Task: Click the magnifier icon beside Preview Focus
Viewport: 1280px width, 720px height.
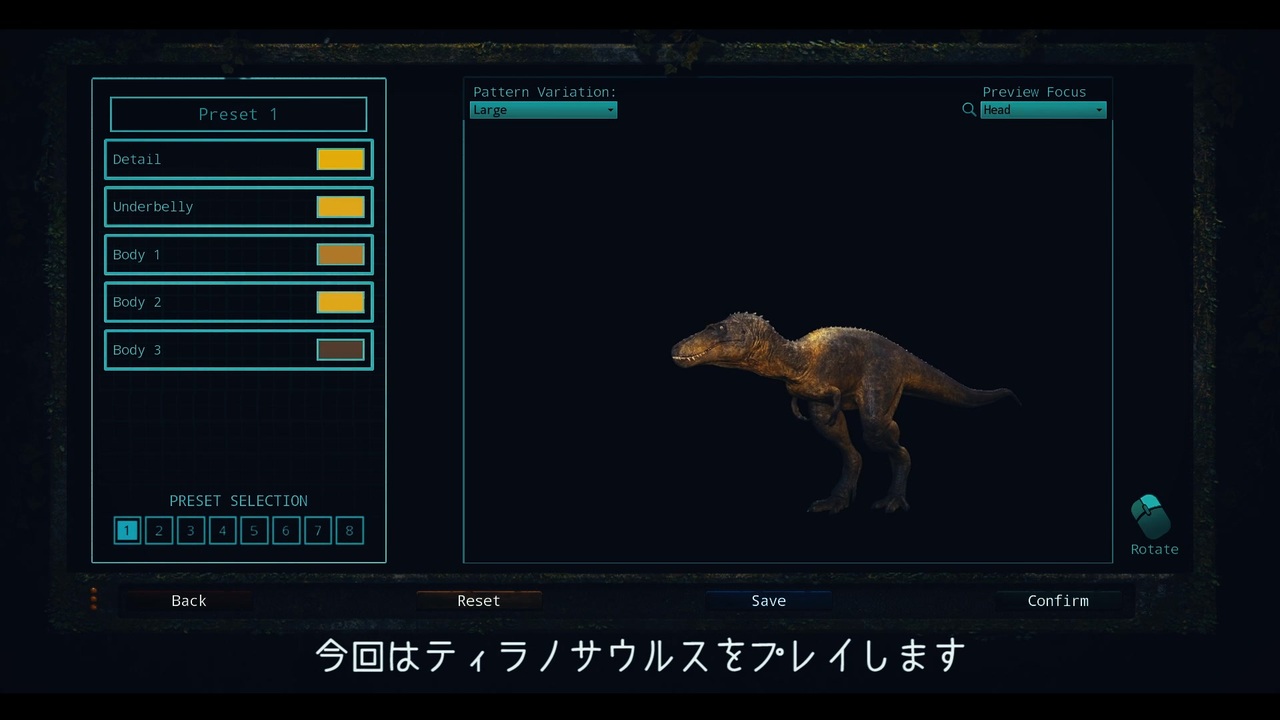Action: [x=969, y=110]
